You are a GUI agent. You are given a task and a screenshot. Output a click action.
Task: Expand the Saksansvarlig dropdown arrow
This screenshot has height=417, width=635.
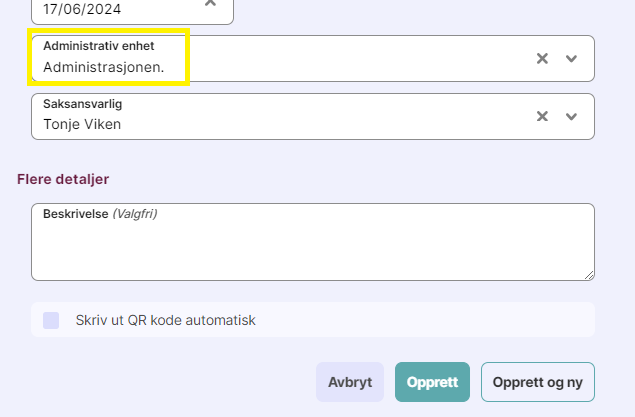point(571,117)
